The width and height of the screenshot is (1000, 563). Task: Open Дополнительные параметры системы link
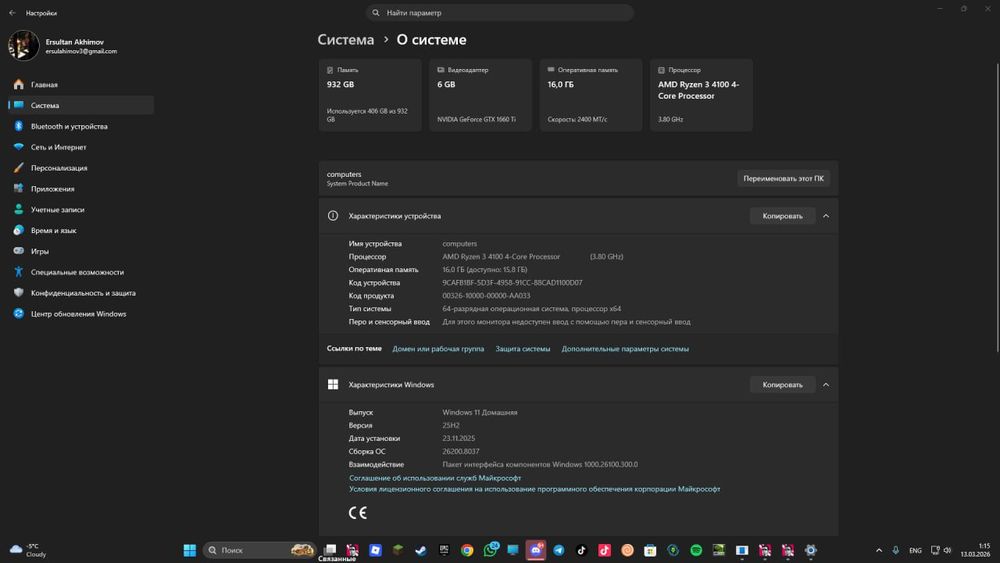625,349
